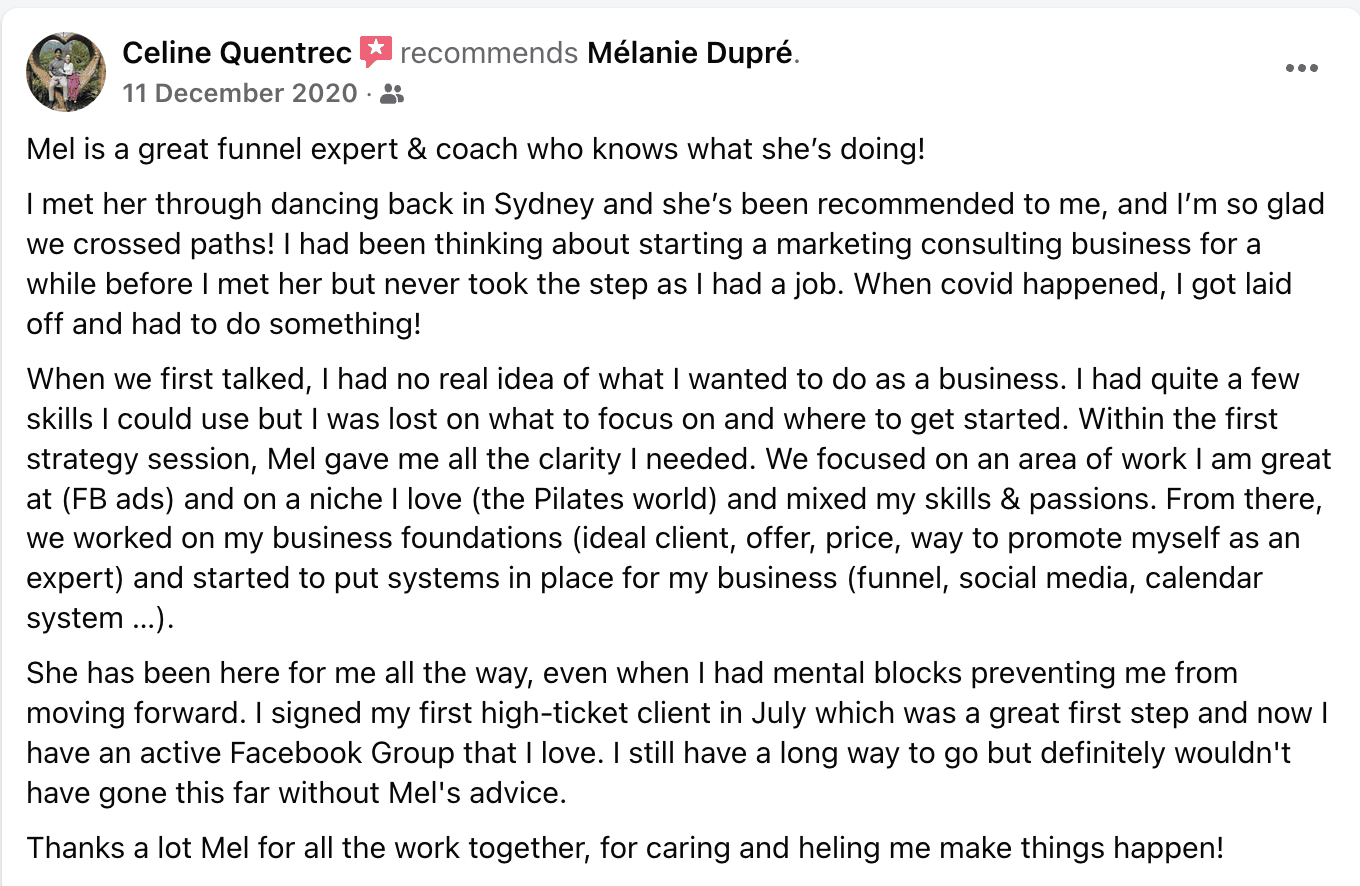Viewport: 1360px width, 886px height.
Task: Visit the Mélanie Dupré page link
Action: tap(691, 52)
